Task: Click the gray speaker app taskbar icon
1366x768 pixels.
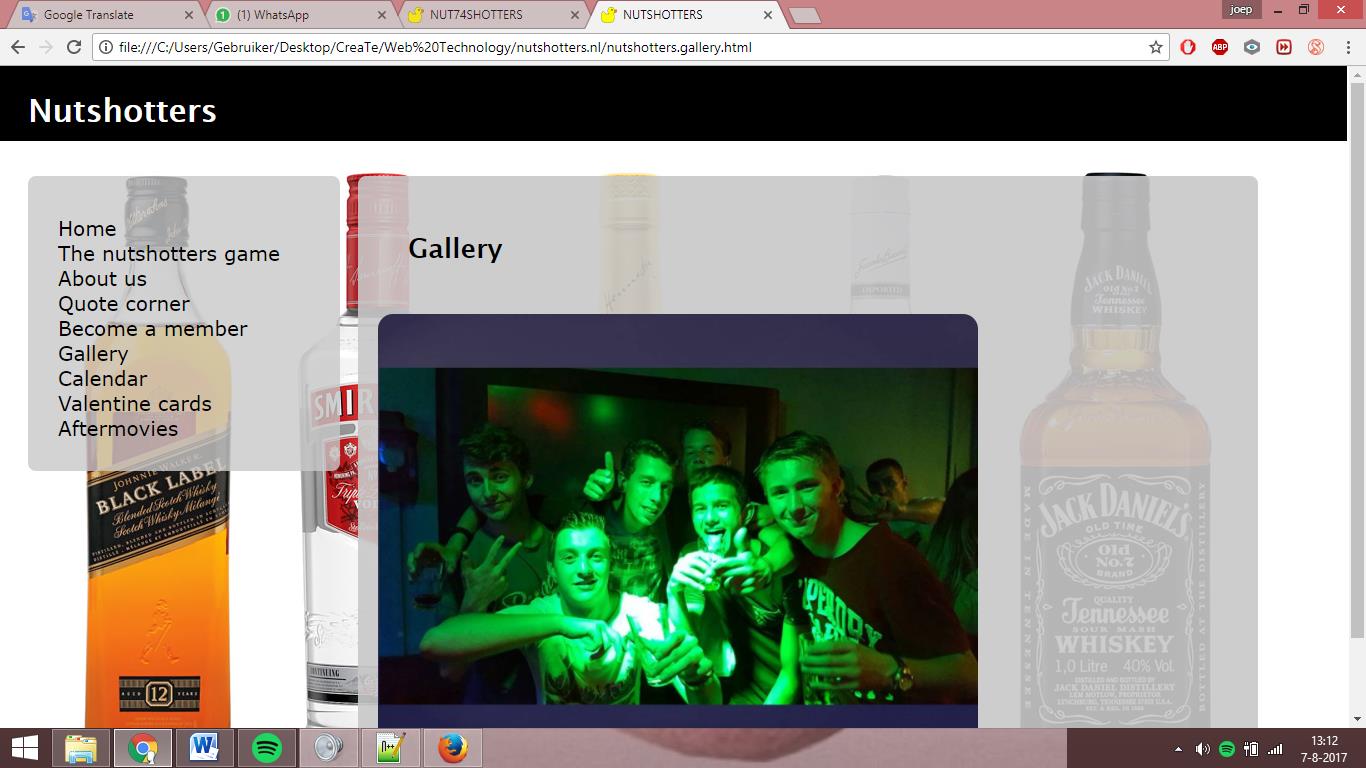Action: point(328,748)
